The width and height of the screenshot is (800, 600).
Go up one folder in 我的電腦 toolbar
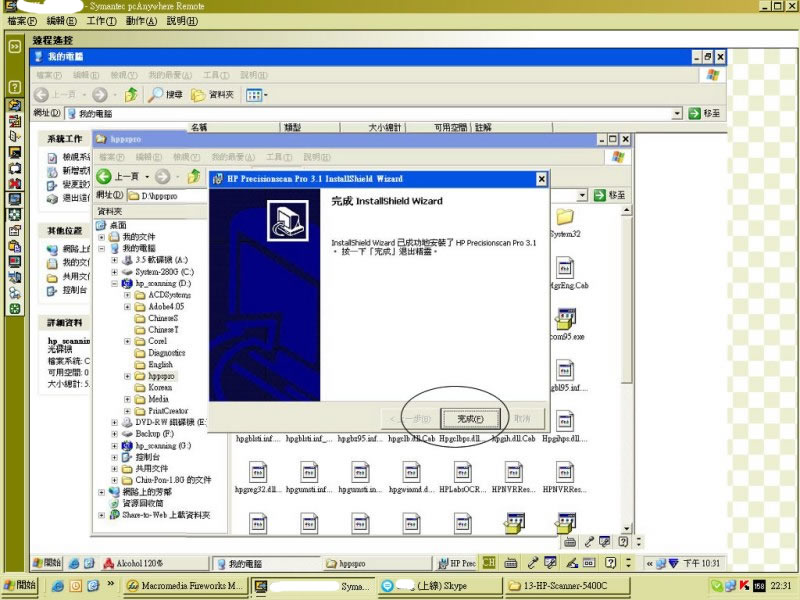point(131,94)
